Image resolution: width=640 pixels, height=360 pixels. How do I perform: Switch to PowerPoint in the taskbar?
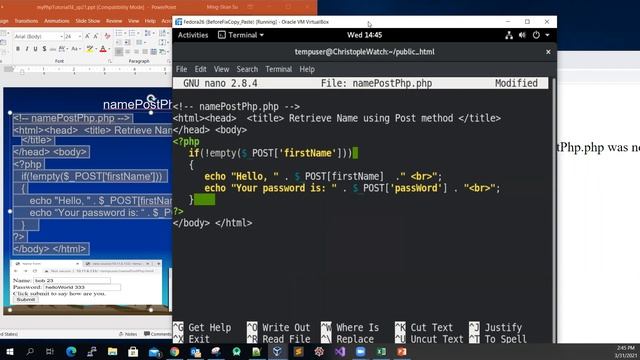(402, 351)
